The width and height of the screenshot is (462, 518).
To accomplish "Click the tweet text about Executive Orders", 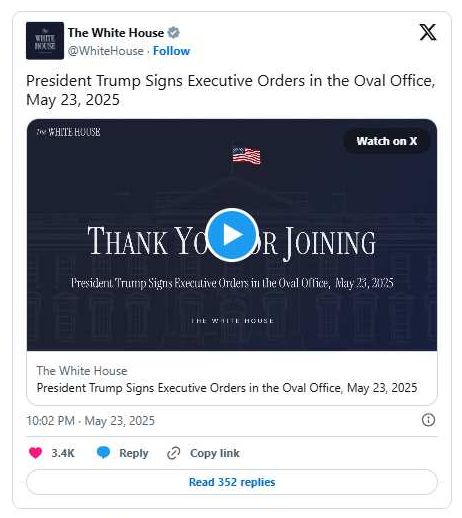I will tap(231, 90).
